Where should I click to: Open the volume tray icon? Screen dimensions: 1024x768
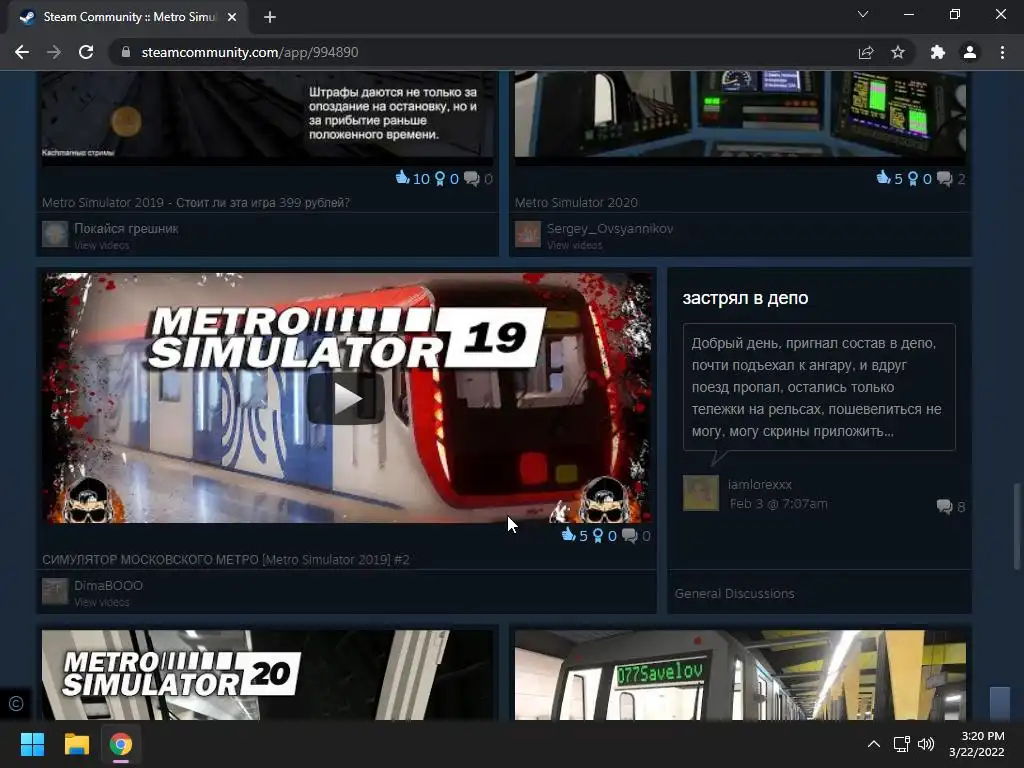pyautogui.click(x=926, y=744)
